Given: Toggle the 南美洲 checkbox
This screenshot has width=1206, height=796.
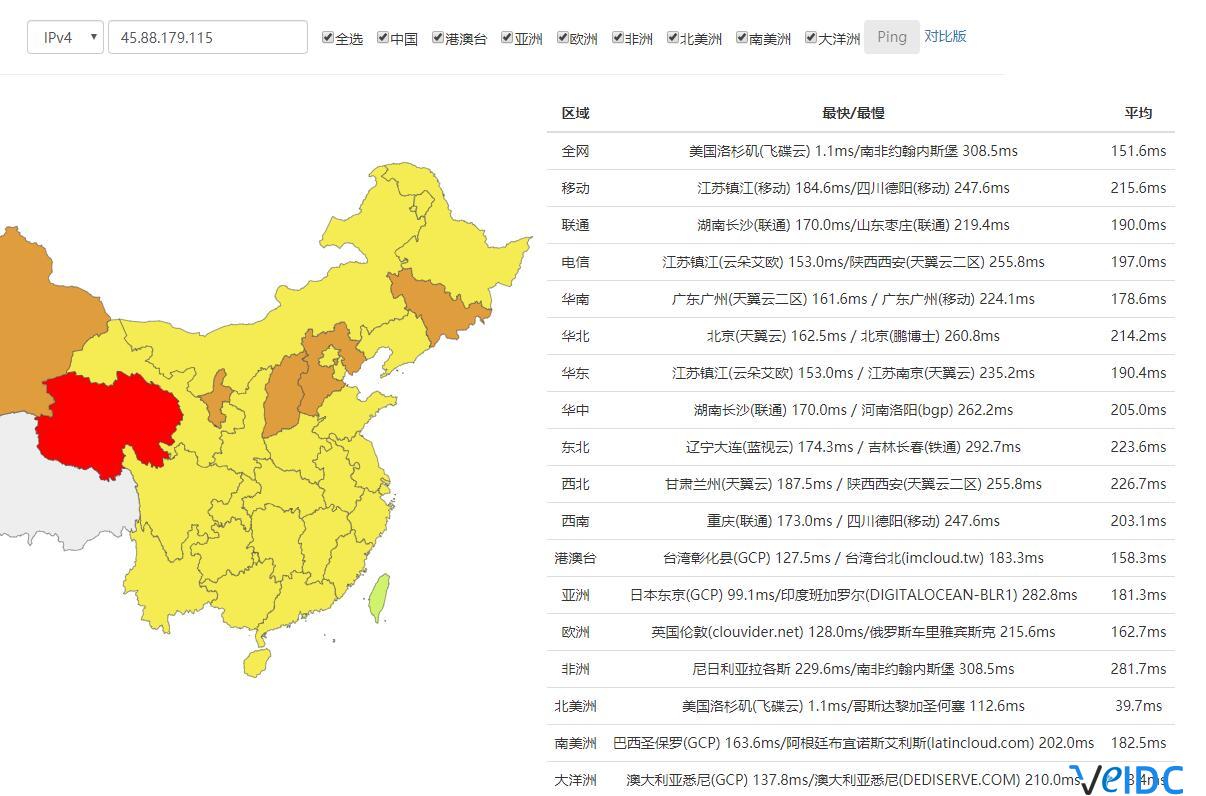Looking at the screenshot, I should click(x=742, y=38).
